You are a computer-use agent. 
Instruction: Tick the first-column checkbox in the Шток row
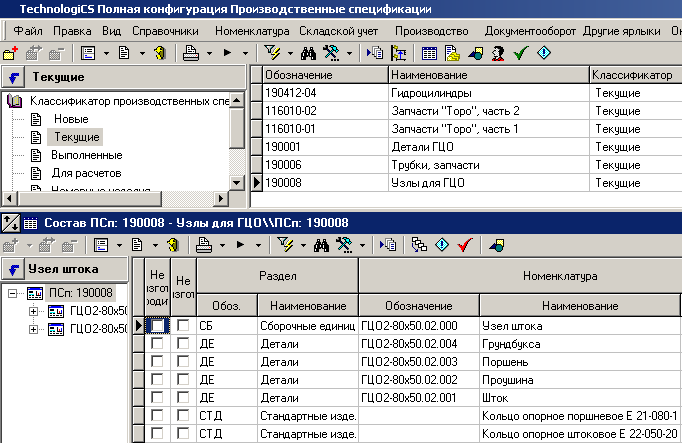pyautogui.click(x=157, y=397)
